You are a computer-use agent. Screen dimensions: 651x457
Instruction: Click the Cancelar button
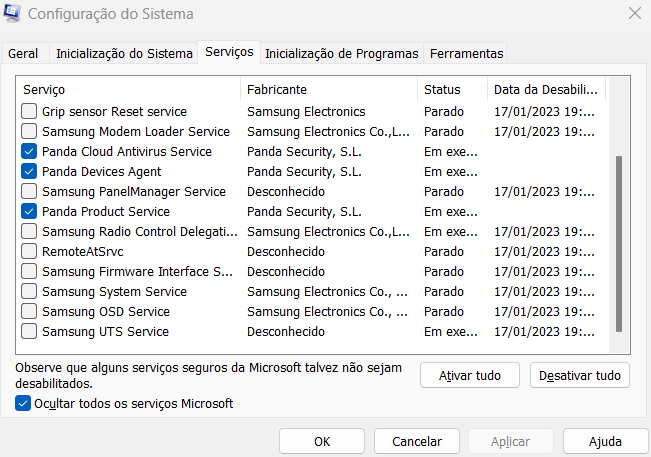click(417, 441)
